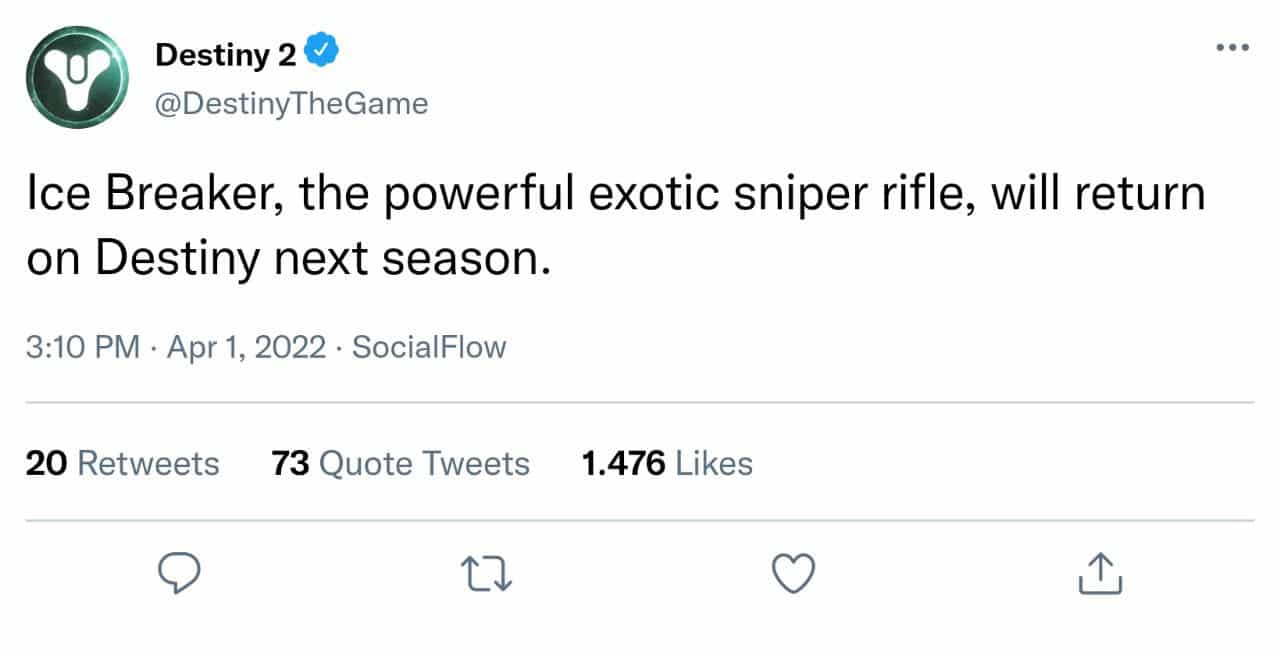Screen dimensions: 1280x651
Task: Click the words Ice Breaker in tweet
Action: point(146,196)
